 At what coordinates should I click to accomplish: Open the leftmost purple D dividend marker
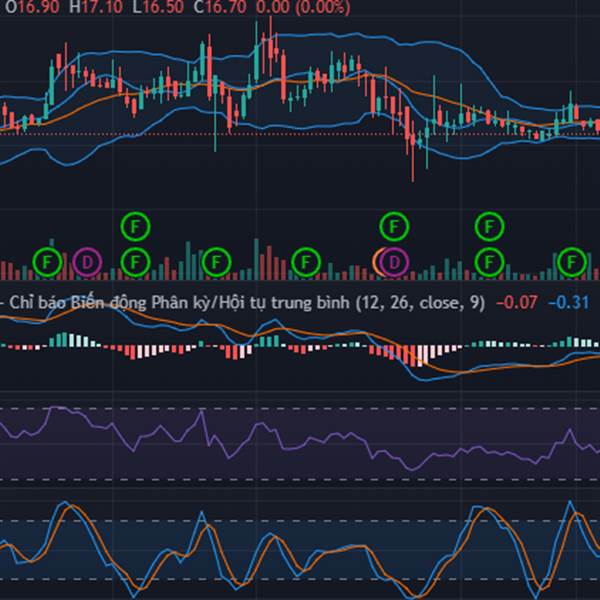(88, 262)
